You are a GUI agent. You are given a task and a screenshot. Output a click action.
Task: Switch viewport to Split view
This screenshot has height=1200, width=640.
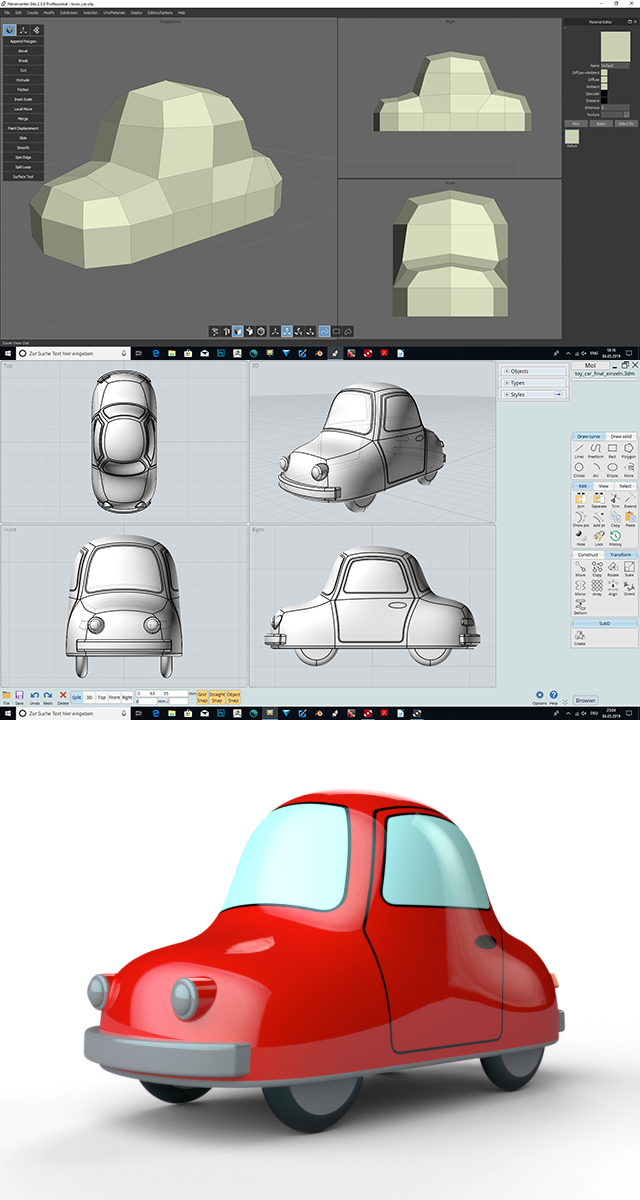(76, 697)
